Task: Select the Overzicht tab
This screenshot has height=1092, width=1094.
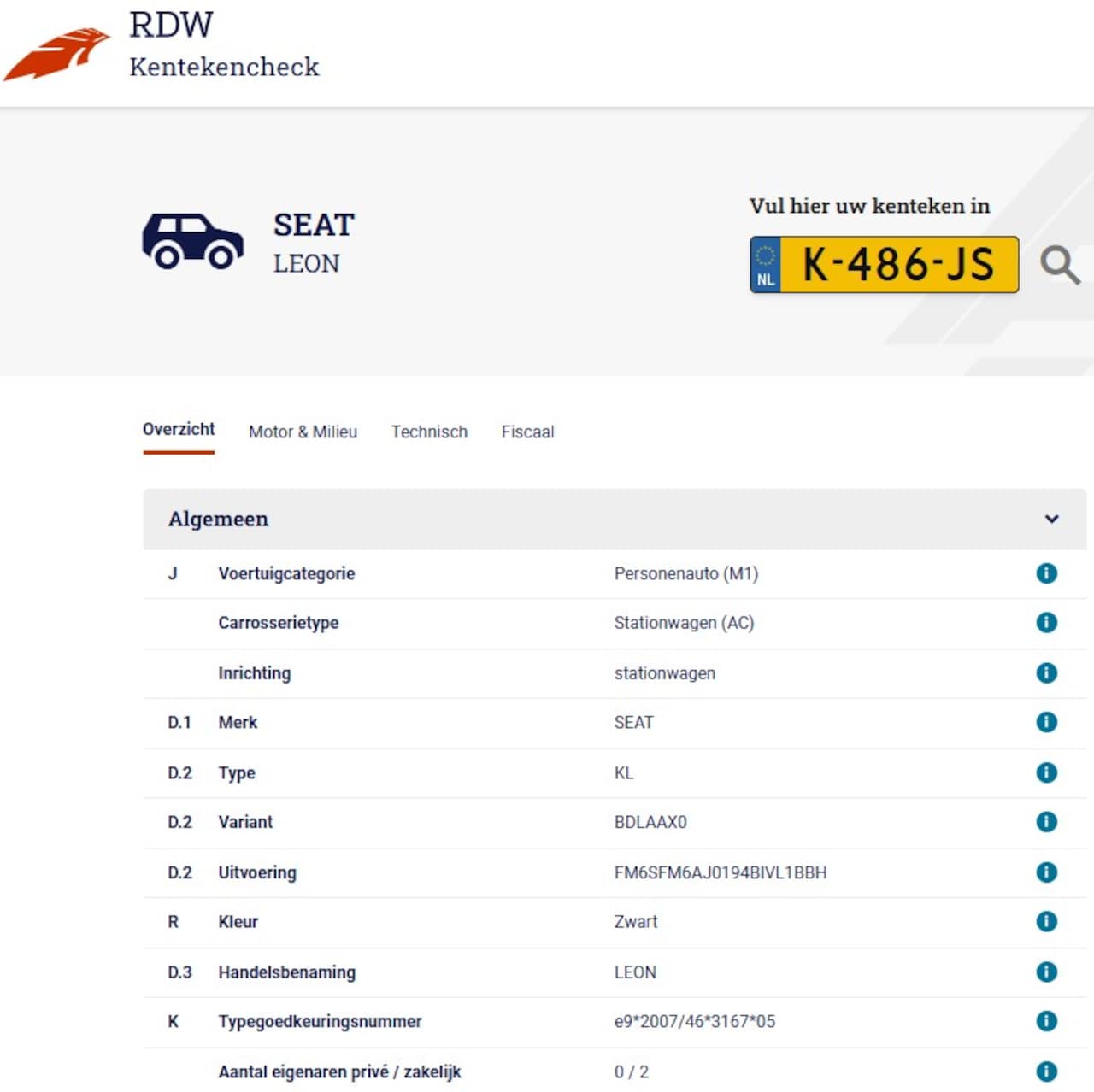Action: [179, 430]
